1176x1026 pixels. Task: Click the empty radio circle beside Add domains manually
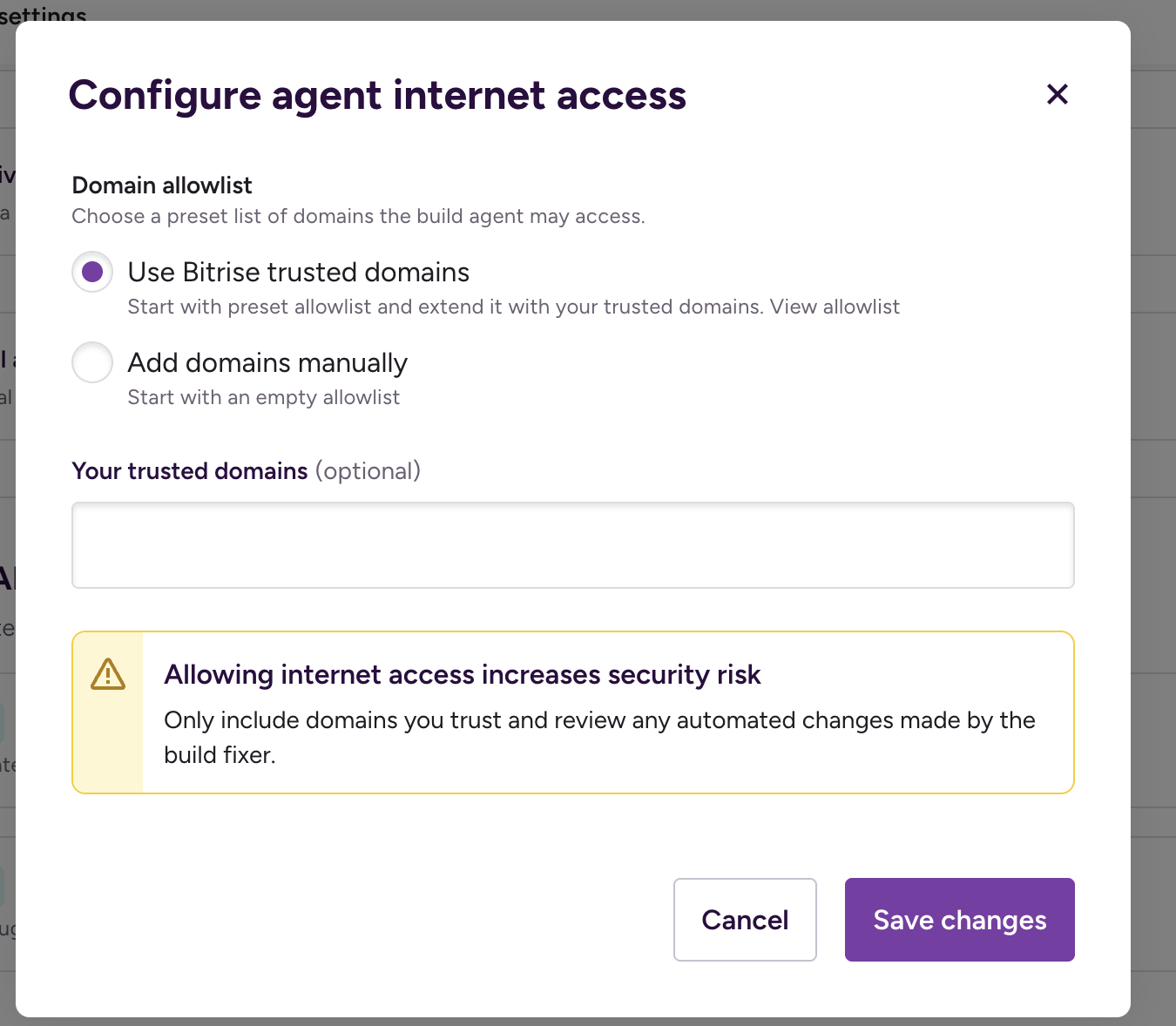pos(91,362)
